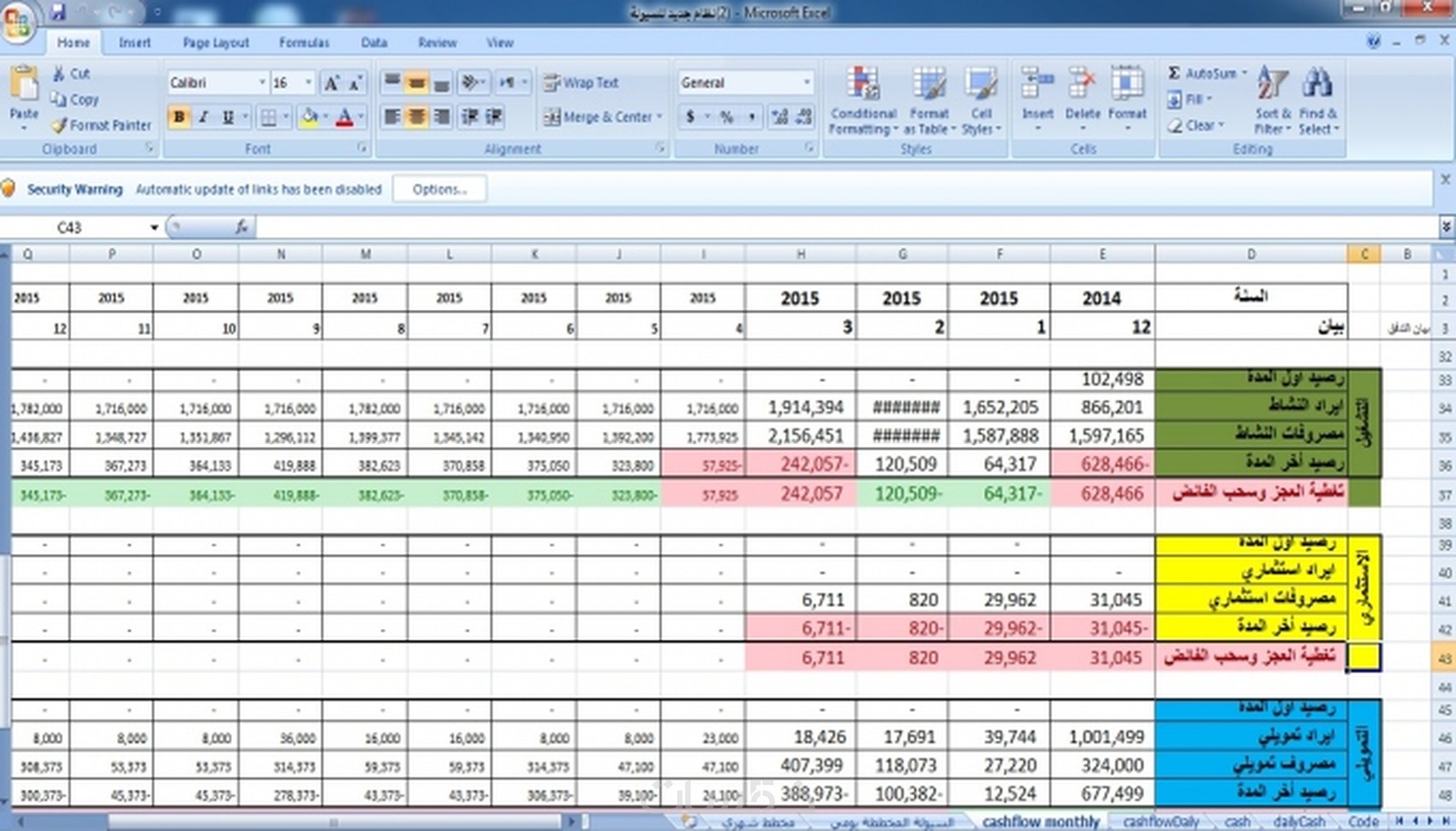
Task: Click the Delete cells icon
Action: click(x=1083, y=84)
